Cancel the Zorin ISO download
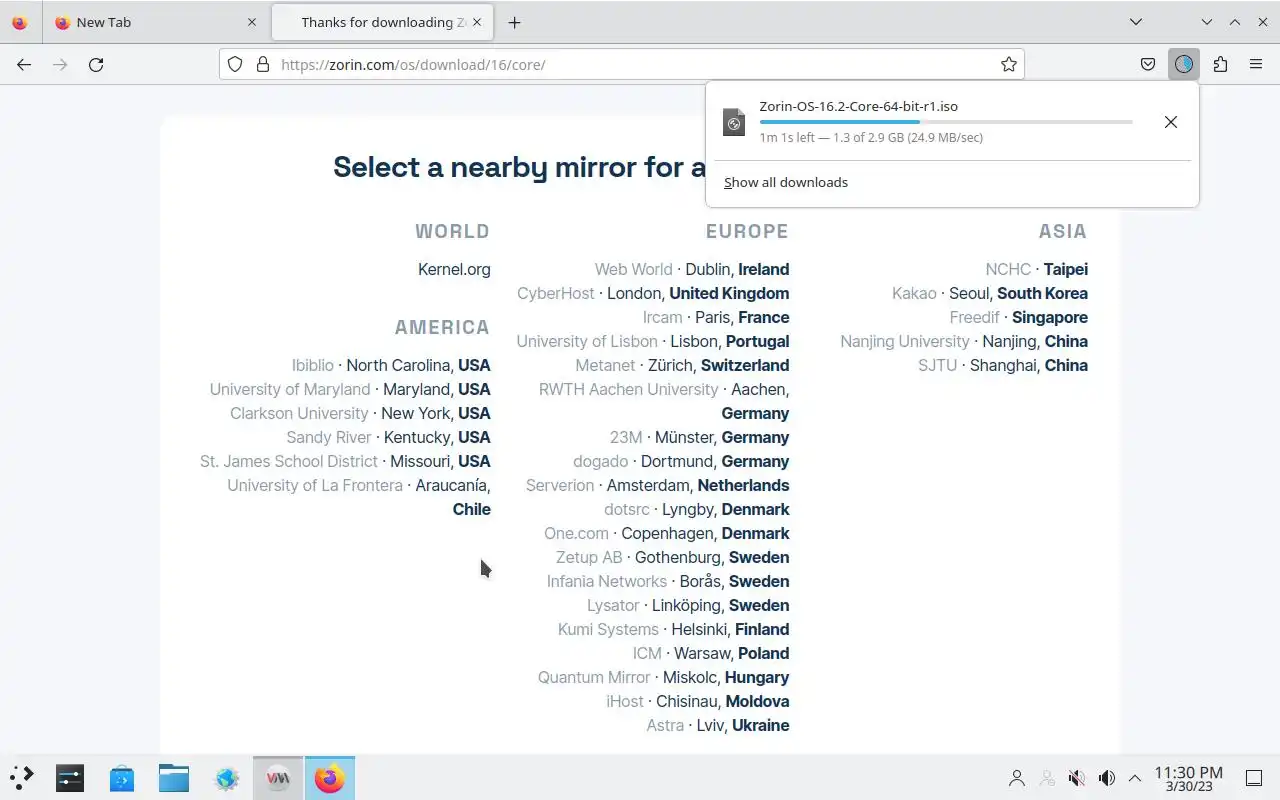 click(1170, 122)
